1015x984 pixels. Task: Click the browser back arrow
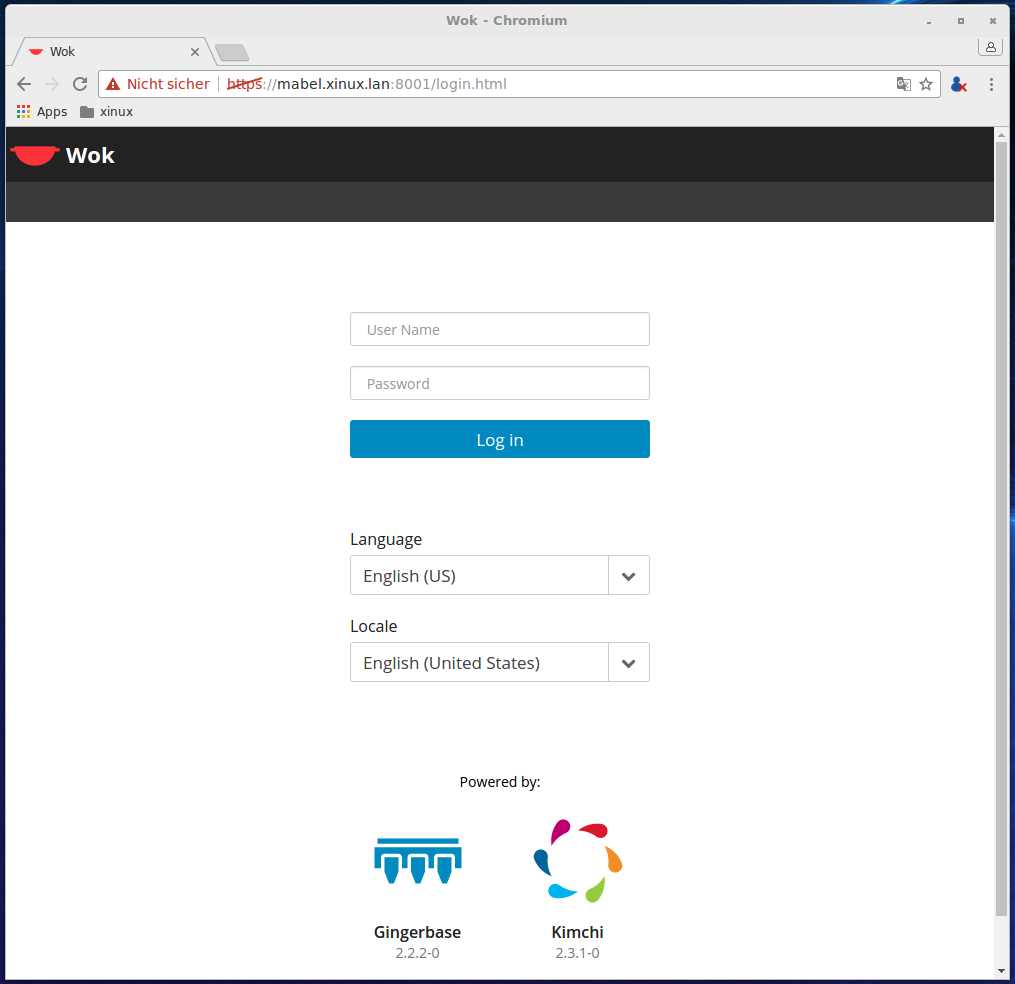click(24, 84)
